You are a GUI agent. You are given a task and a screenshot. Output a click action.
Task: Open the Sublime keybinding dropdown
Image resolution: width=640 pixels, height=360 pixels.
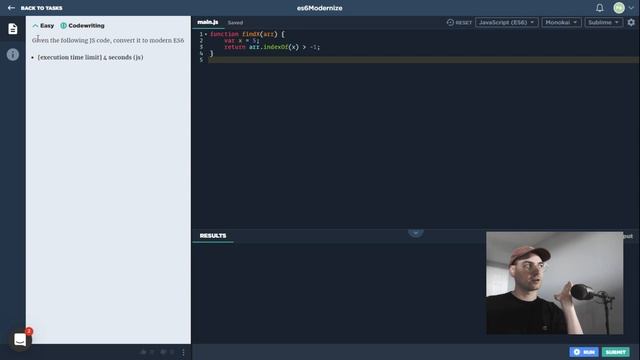pyautogui.click(x=603, y=22)
